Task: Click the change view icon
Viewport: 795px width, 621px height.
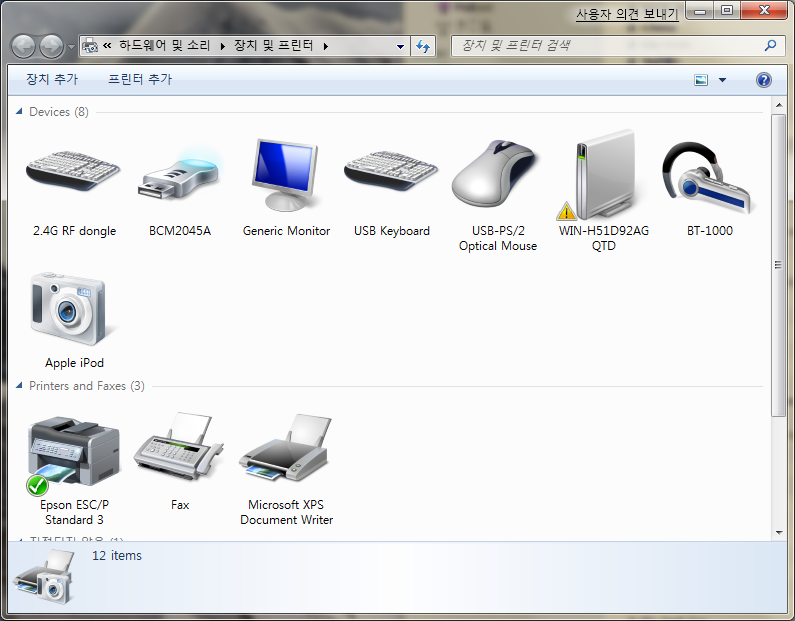Action: 701,80
